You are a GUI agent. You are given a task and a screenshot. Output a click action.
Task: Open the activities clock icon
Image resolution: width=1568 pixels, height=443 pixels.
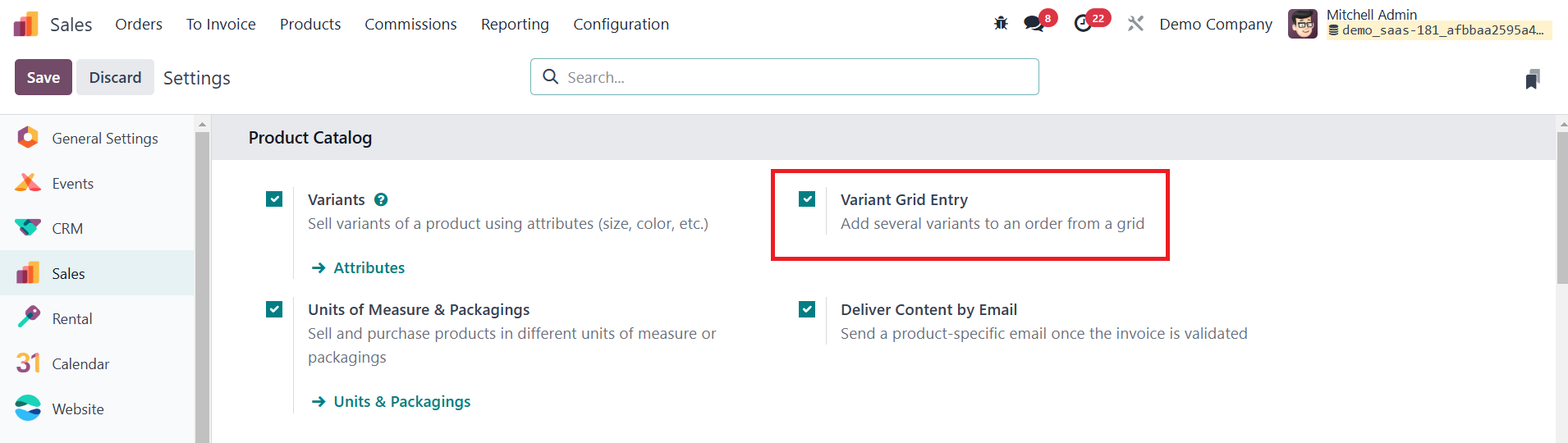1083,24
